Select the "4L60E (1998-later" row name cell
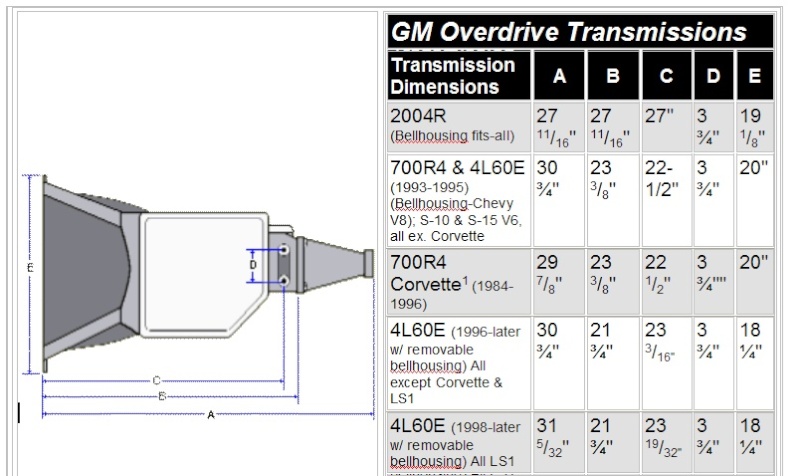Screen dimensions: 800x476 tap(459, 443)
